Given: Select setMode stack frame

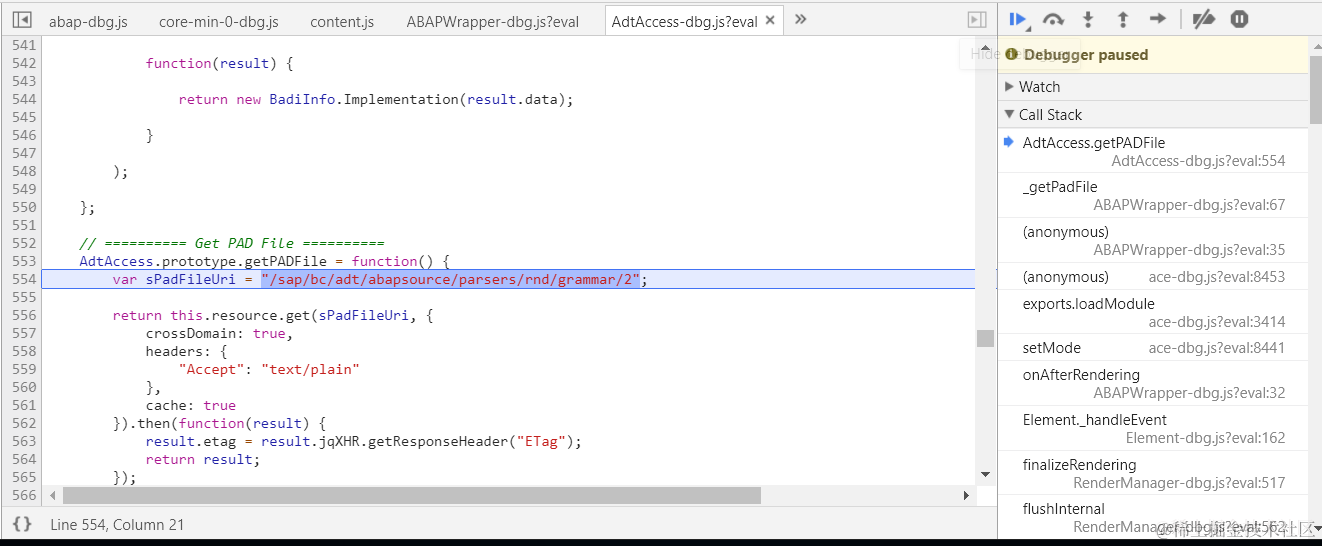Looking at the screenshot, I should point(1153,348).
